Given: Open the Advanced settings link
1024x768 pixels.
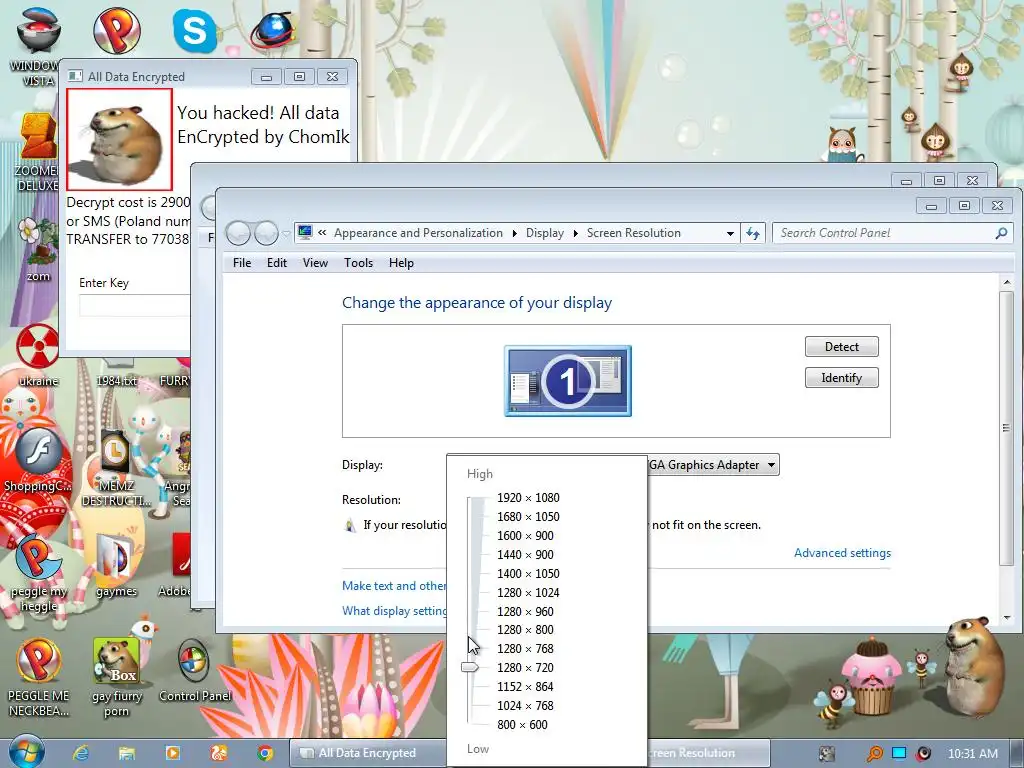Looking at the screenshot, I should coord(842,552).
